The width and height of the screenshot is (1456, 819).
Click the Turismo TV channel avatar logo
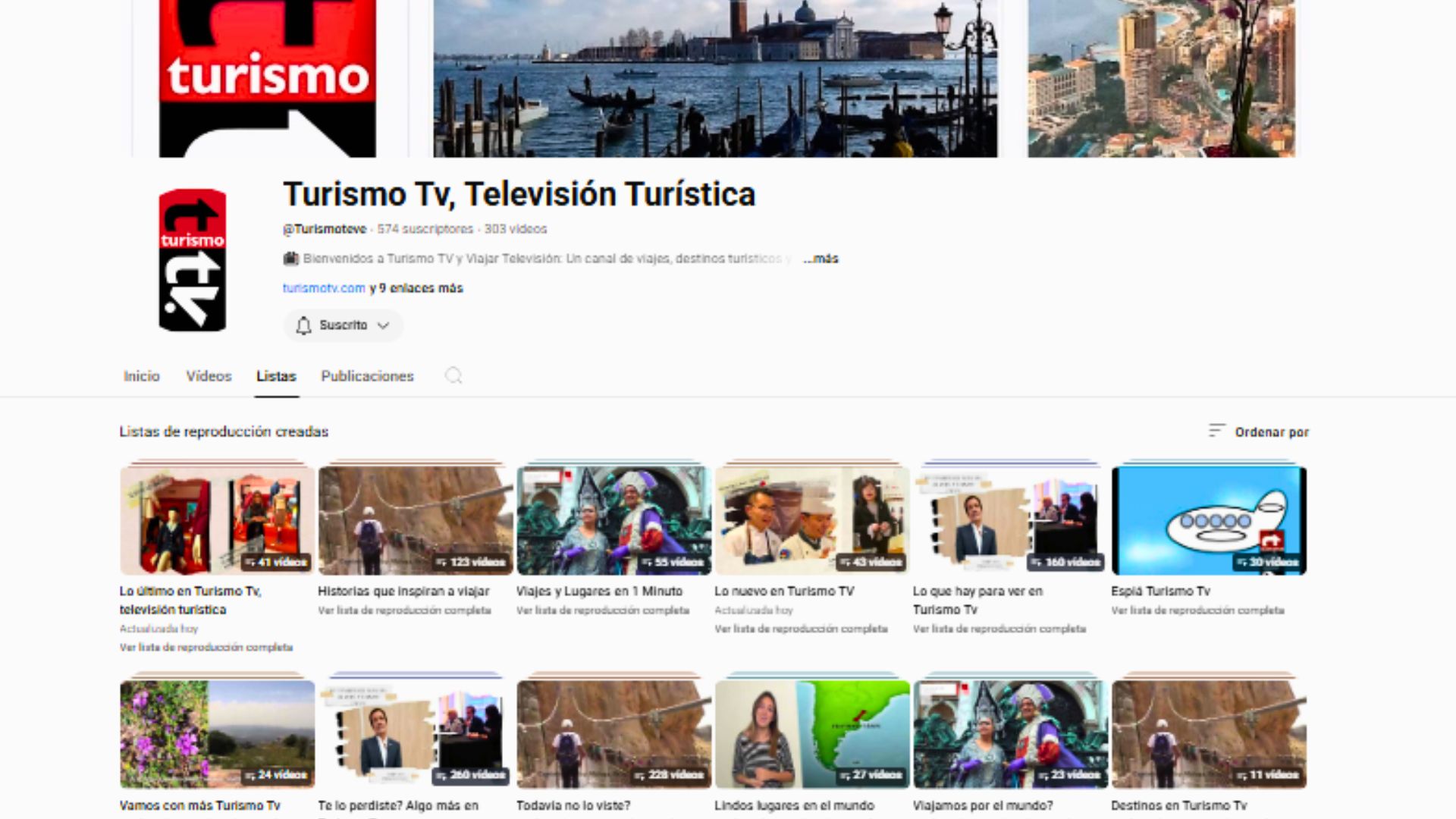pos(192,260)
